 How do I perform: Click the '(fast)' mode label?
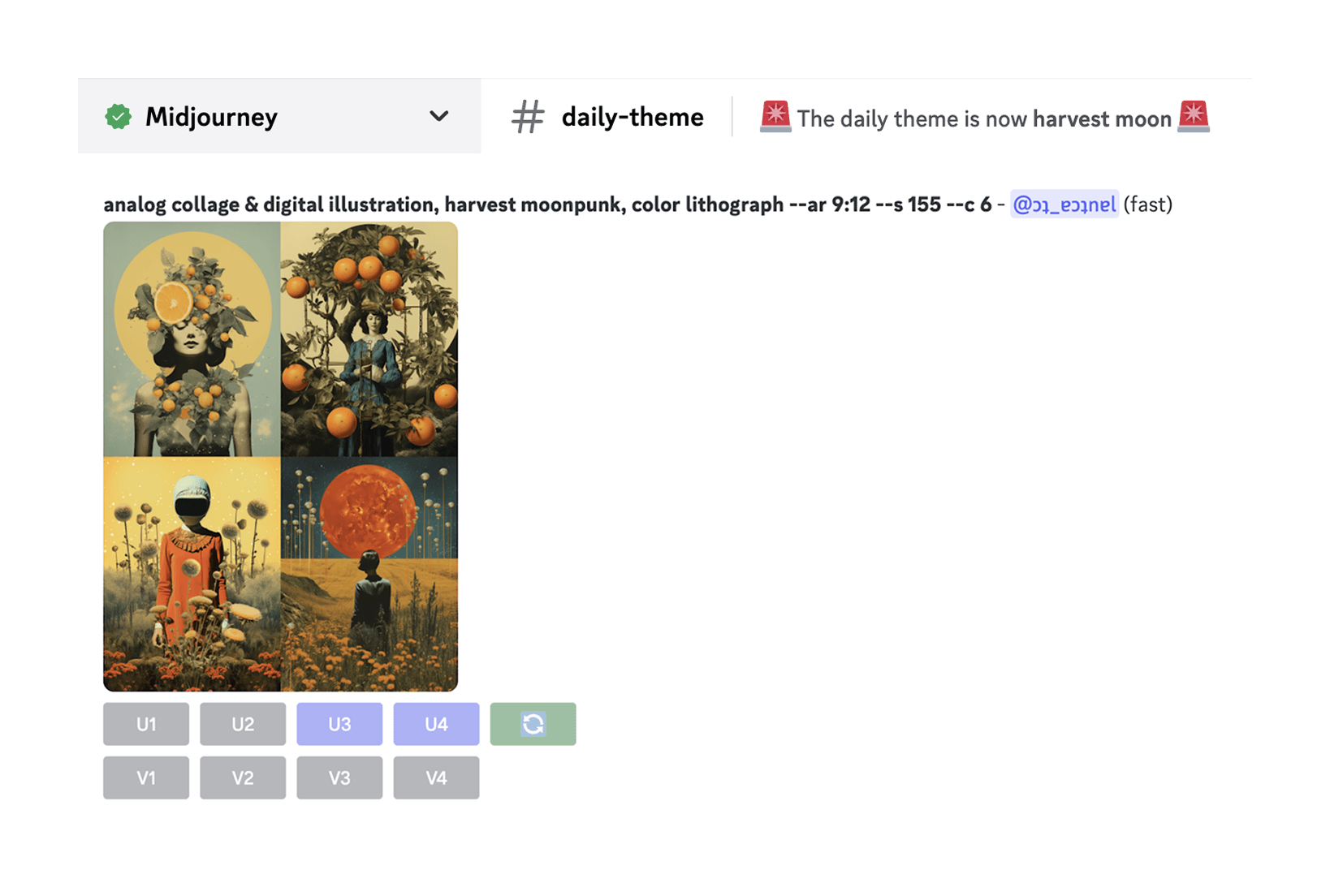point(1147,204)
